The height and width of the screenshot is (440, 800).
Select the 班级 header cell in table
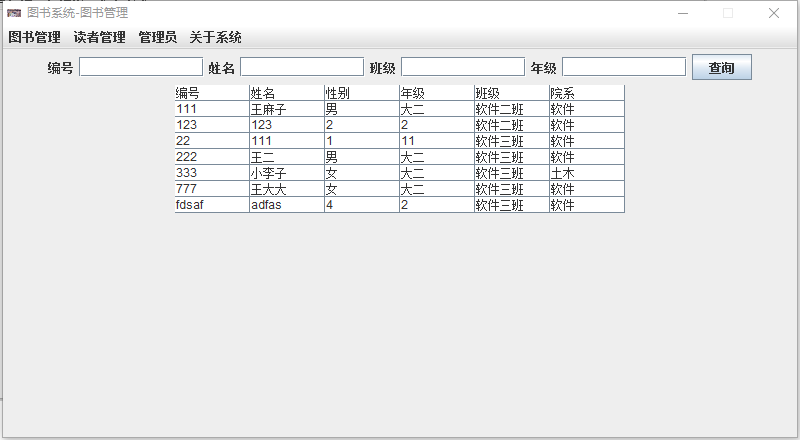point(512,93)
